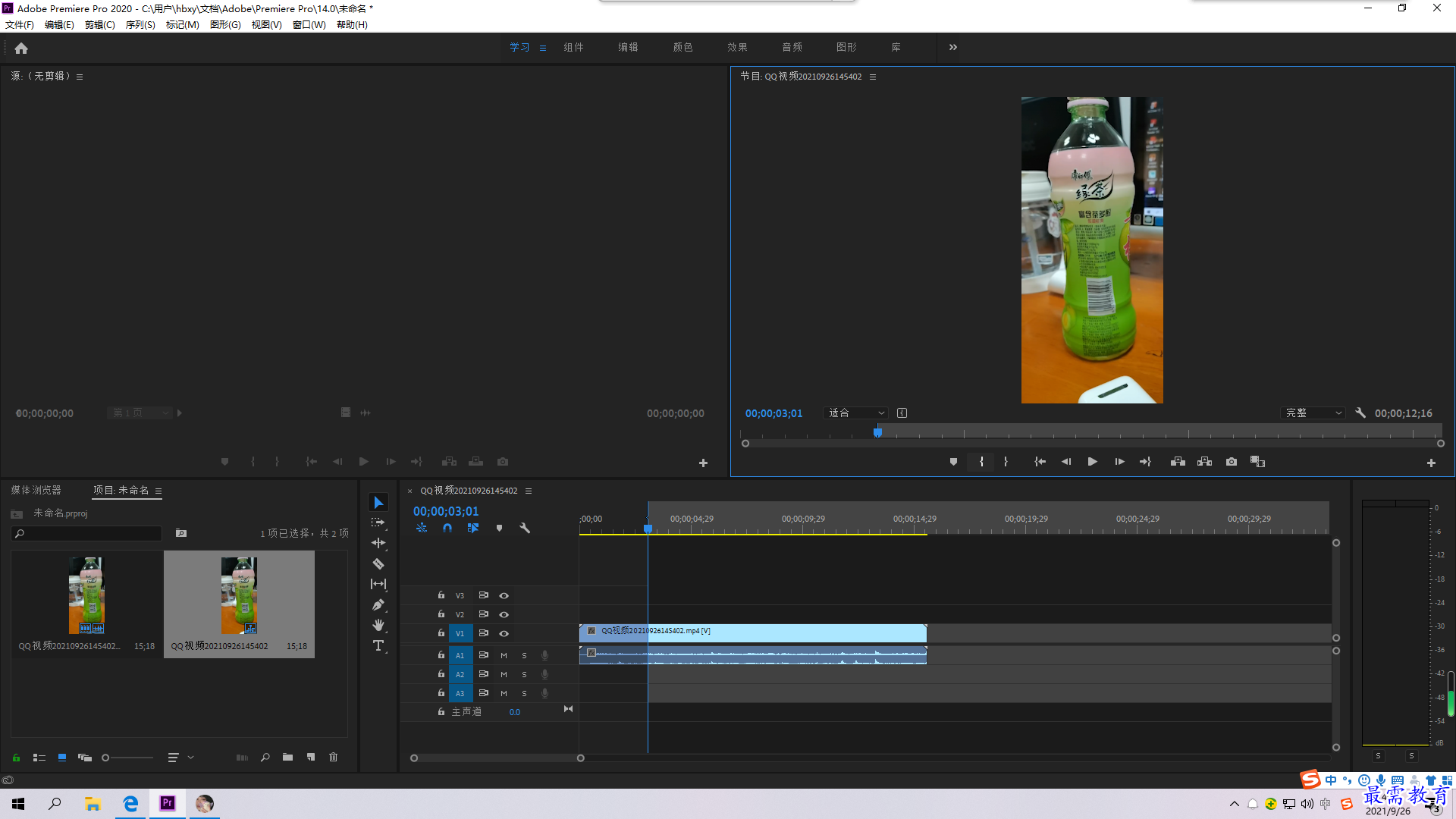Step forward one frame in program monitor
1456x819 pixels.
point(1119,462)
